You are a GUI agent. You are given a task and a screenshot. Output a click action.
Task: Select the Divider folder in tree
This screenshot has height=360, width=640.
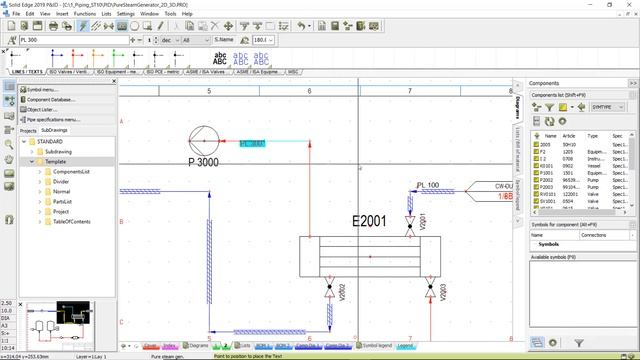61,182
